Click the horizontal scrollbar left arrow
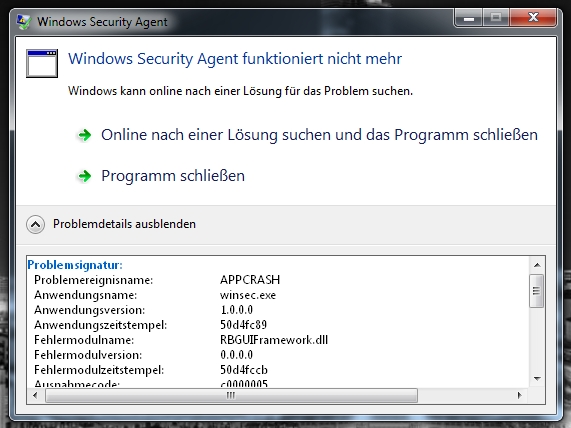Viewport: 571px width, 428px height. point(35,396)
